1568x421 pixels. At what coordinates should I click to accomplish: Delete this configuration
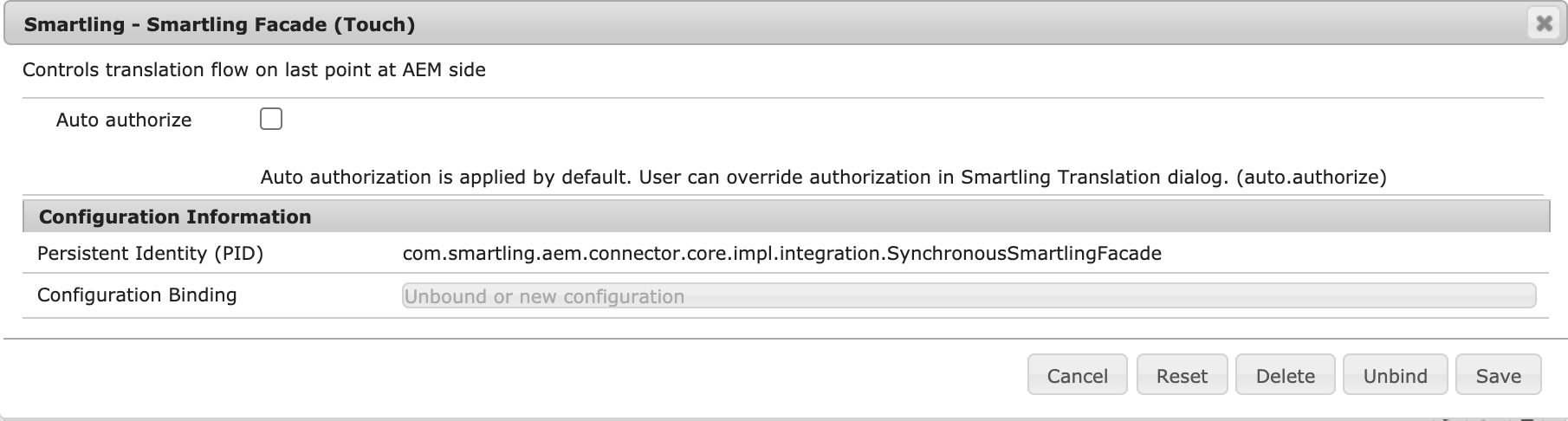tap(1286, 375)
